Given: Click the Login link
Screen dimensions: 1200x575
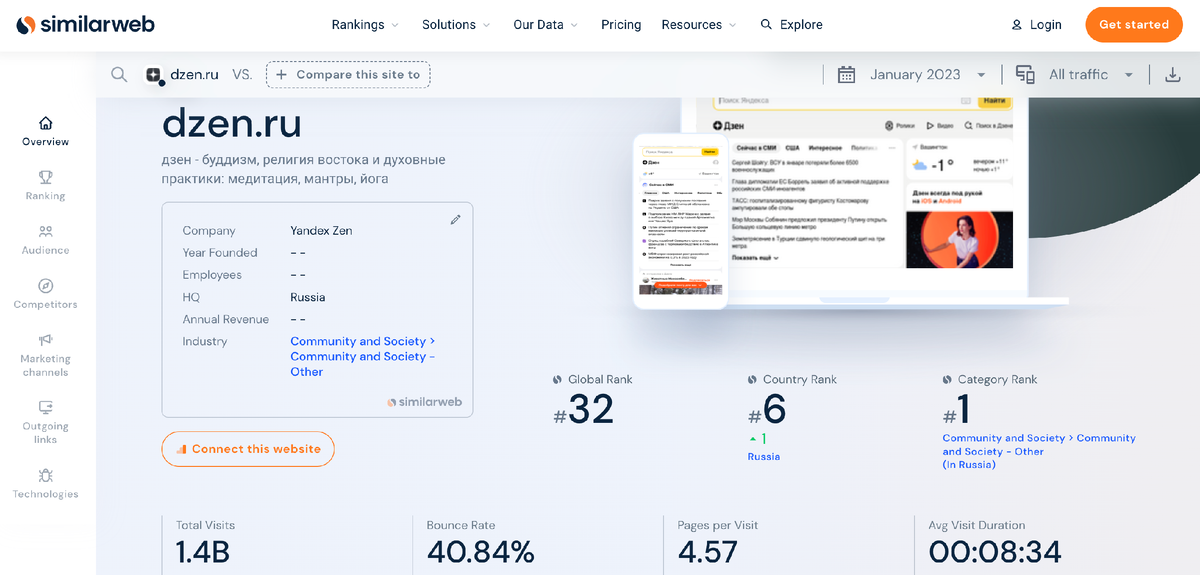Looking at the screenshot, I should 1036,25.
